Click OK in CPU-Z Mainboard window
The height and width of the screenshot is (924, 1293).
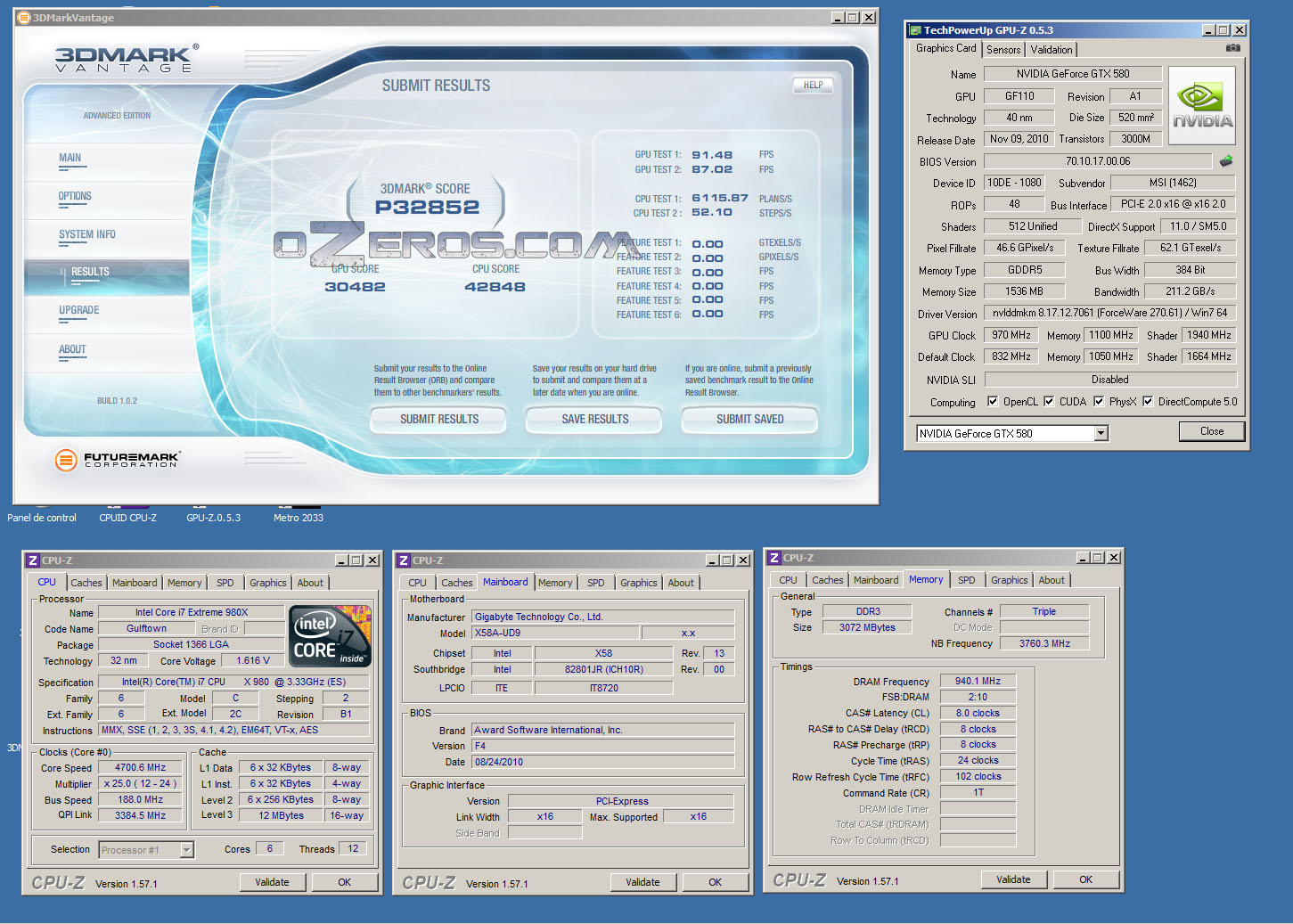(x=715, y=882)
